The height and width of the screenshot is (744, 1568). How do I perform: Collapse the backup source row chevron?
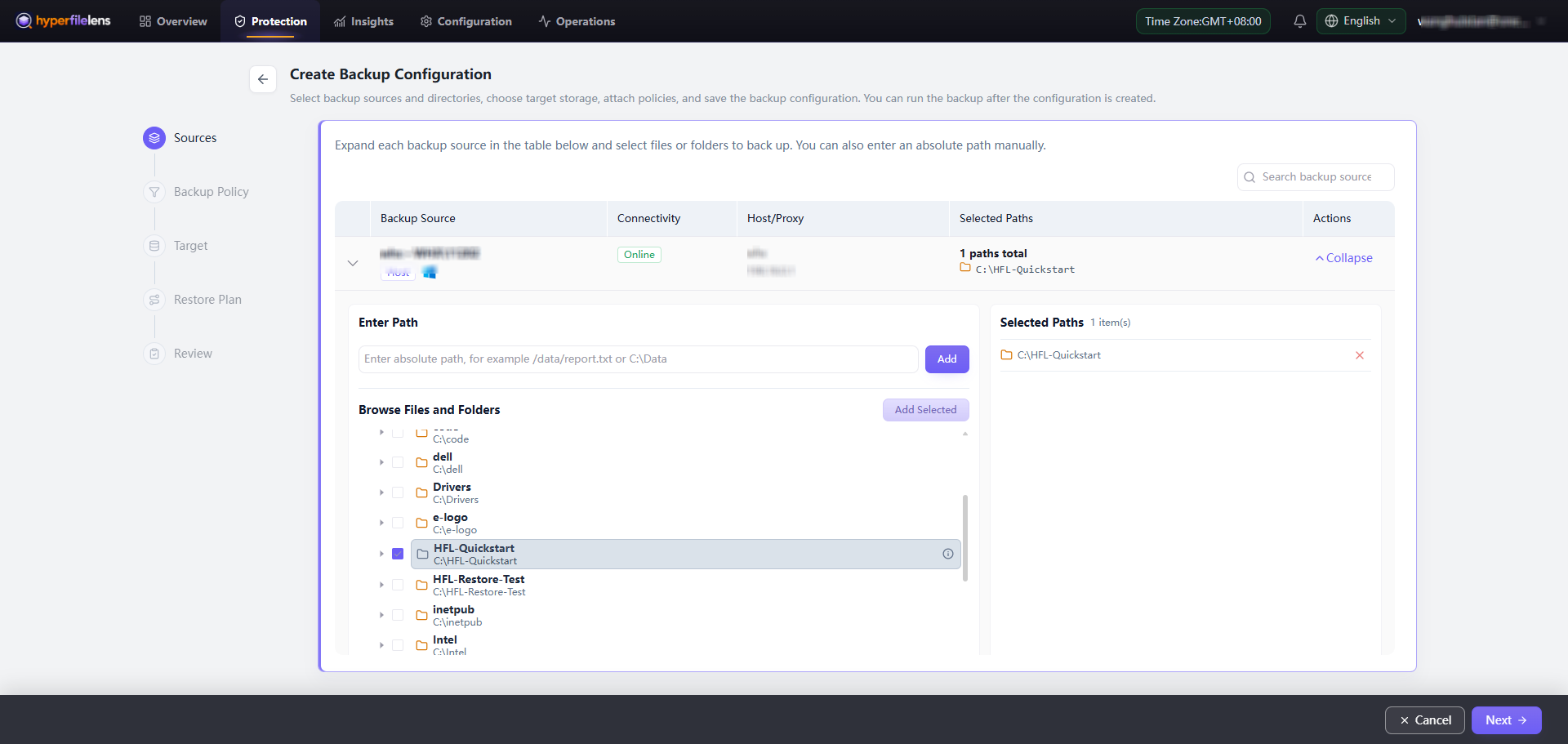(353, 263)
